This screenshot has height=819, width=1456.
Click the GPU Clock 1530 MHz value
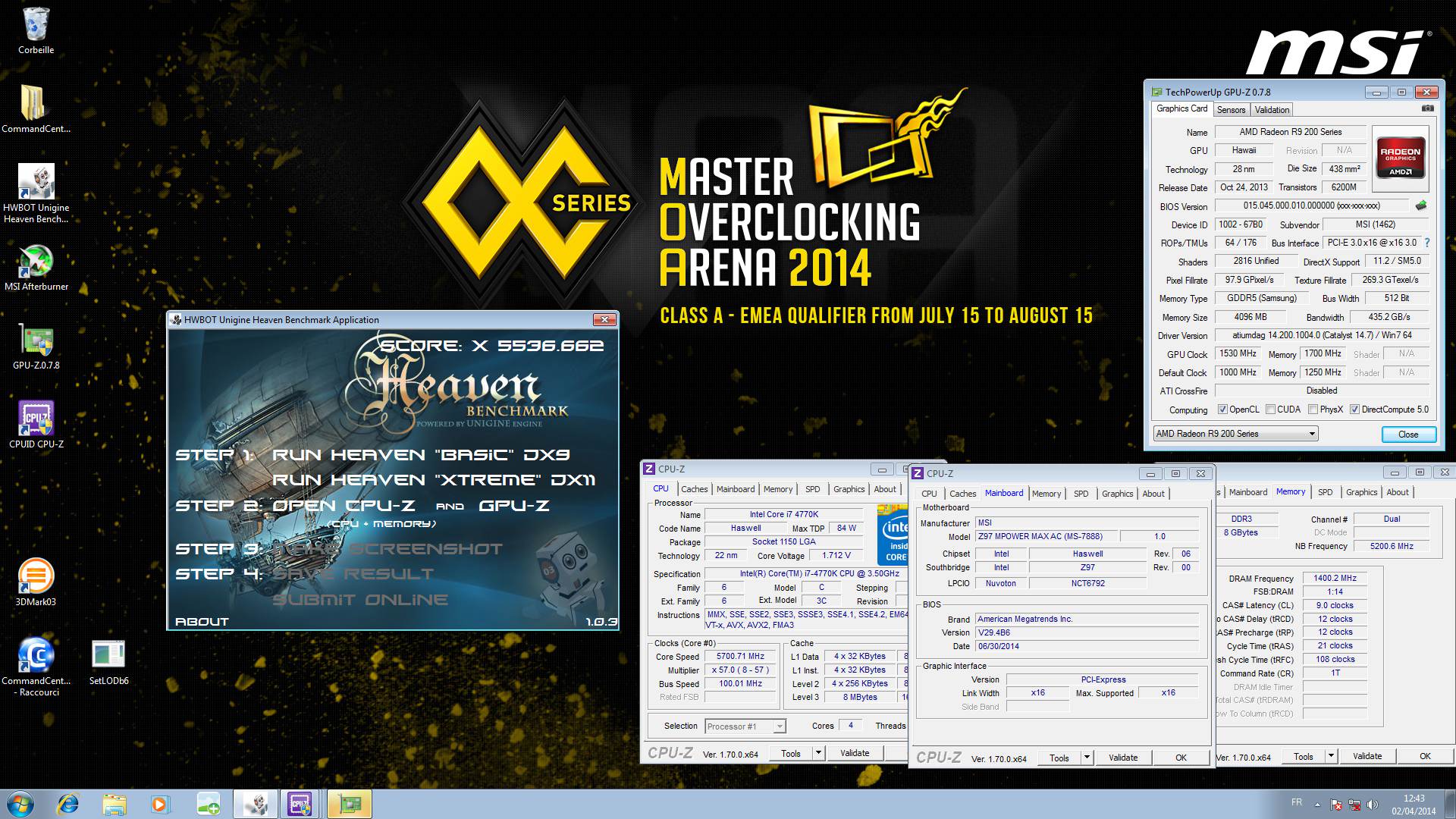pyautogui.click(x=1238, y=354)
